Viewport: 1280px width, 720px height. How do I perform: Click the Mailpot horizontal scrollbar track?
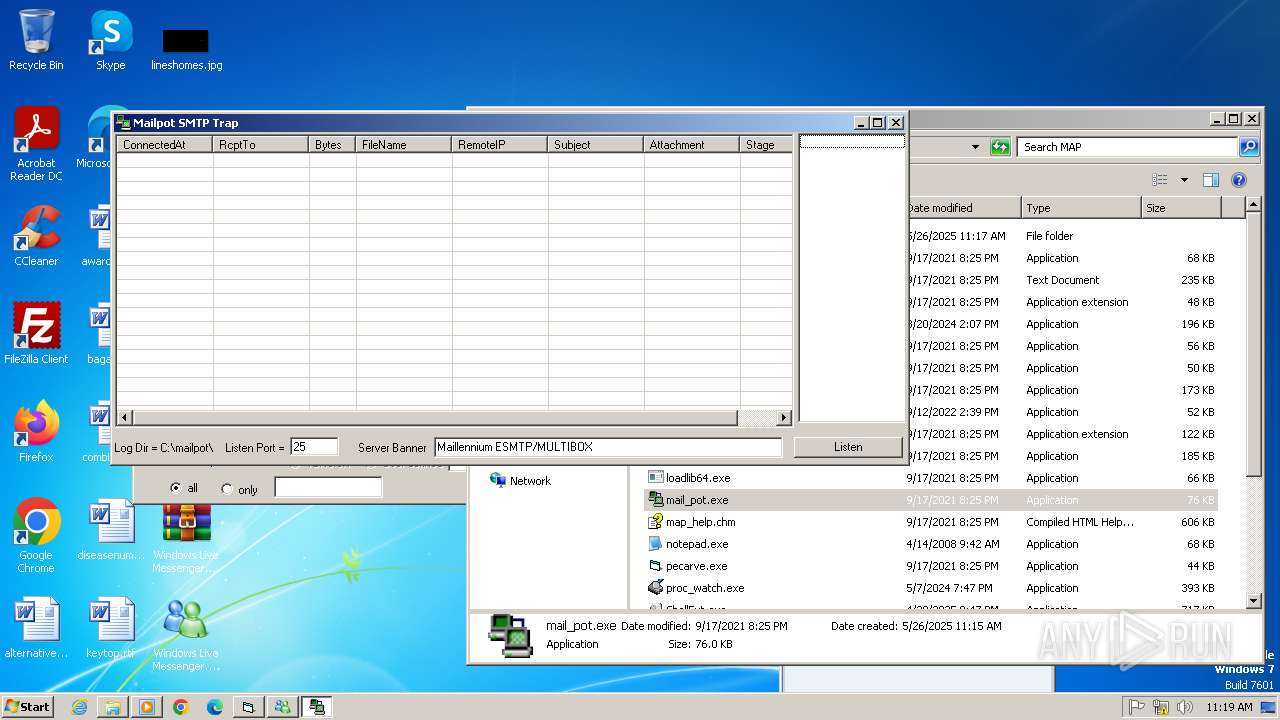[x=757, y=418]
